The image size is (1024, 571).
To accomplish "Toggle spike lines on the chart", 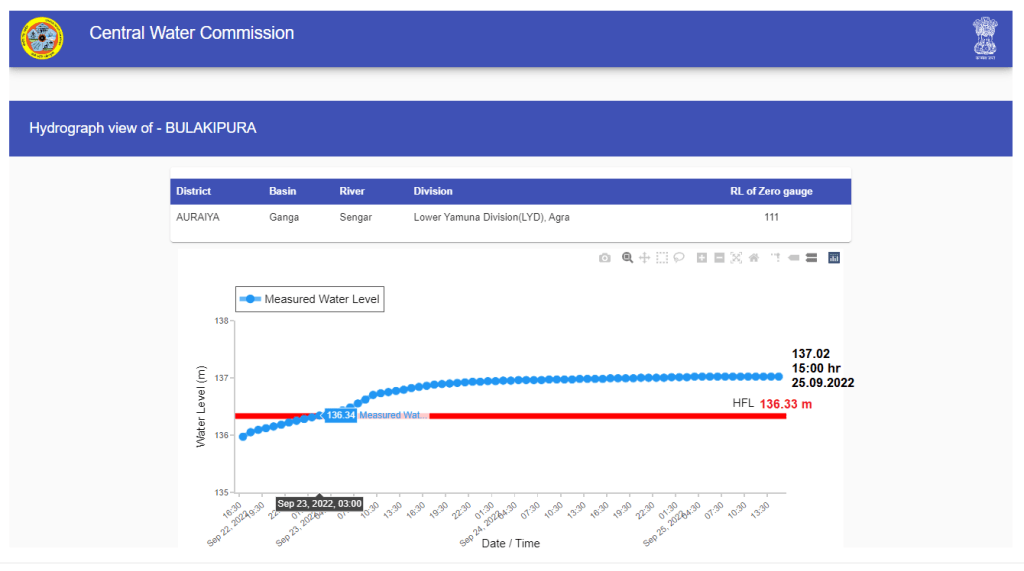I will pyautogui.click(x=776, y=258).
